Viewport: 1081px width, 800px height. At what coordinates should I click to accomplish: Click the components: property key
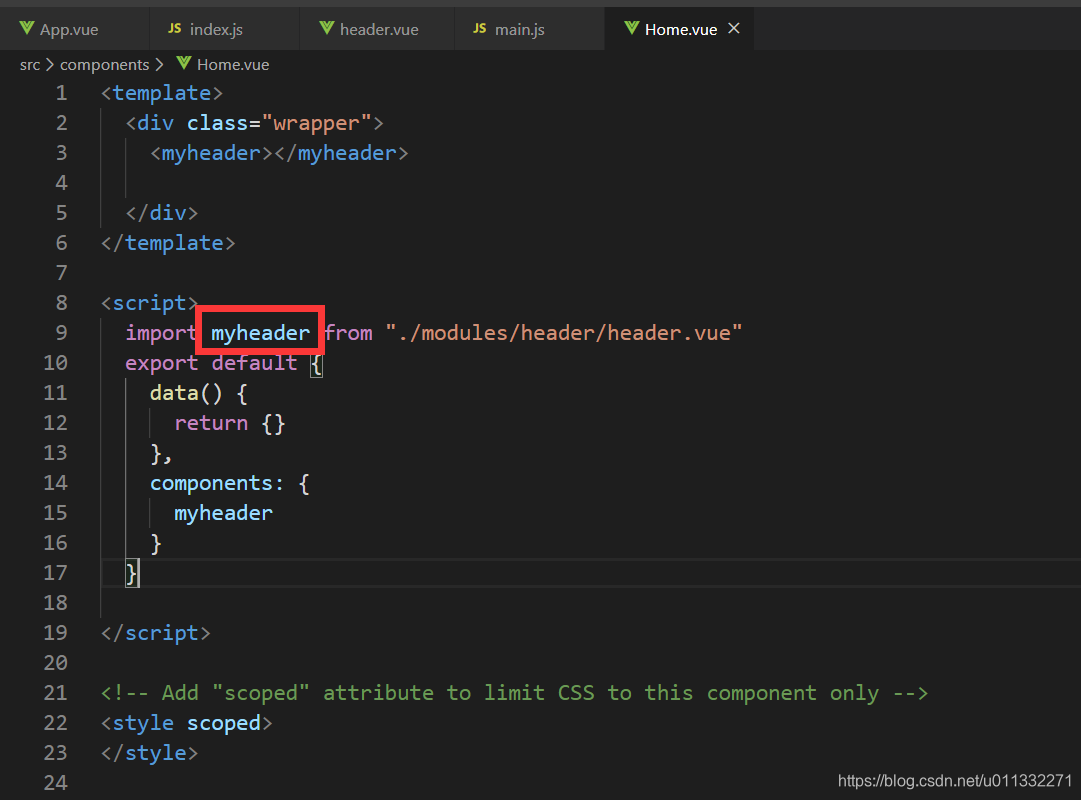point(216,484)
